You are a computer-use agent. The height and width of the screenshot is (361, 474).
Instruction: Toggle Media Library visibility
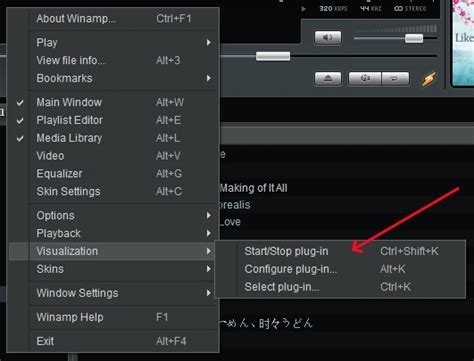(114, 138)
